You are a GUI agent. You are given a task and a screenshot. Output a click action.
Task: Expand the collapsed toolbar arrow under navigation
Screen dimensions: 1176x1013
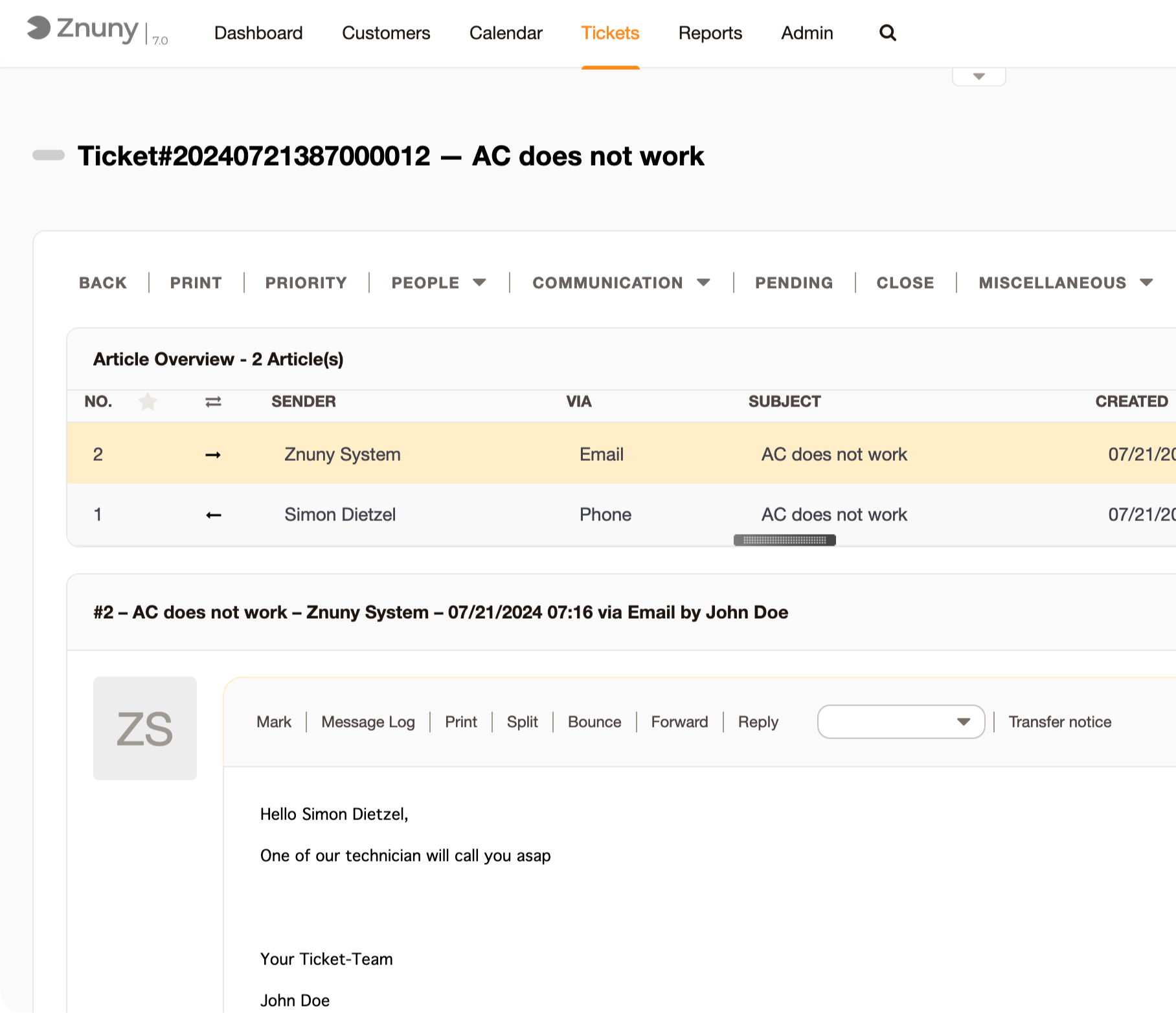click(x=978, y=76)
